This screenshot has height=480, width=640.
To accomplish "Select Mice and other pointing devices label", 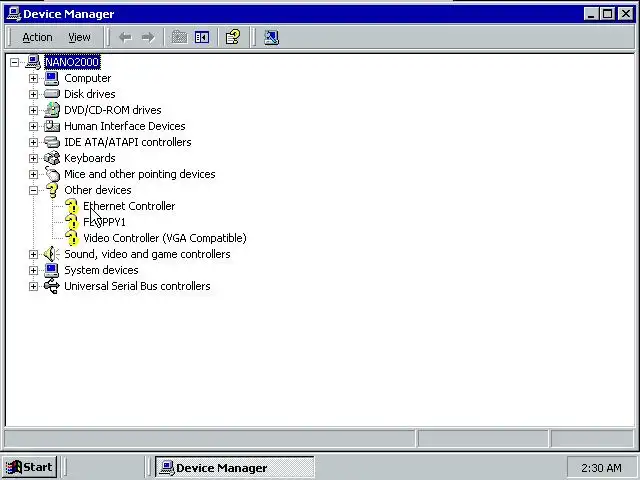I will point(140,174).
